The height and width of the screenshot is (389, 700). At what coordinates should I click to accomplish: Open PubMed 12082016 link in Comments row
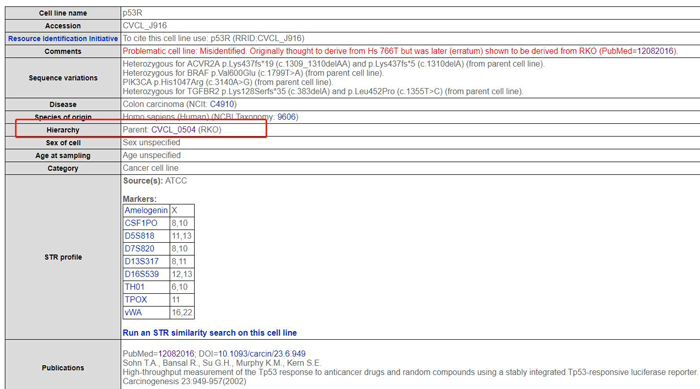pos(655,51)
